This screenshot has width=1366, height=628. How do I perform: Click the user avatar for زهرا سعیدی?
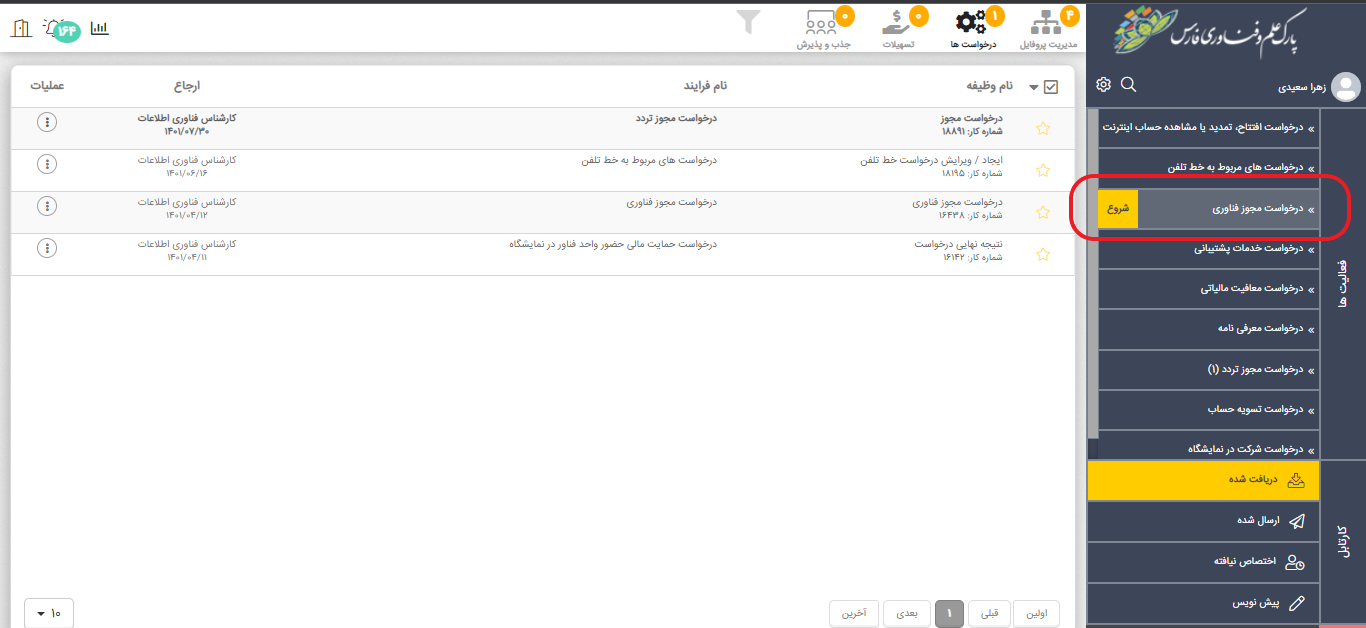1345,87
